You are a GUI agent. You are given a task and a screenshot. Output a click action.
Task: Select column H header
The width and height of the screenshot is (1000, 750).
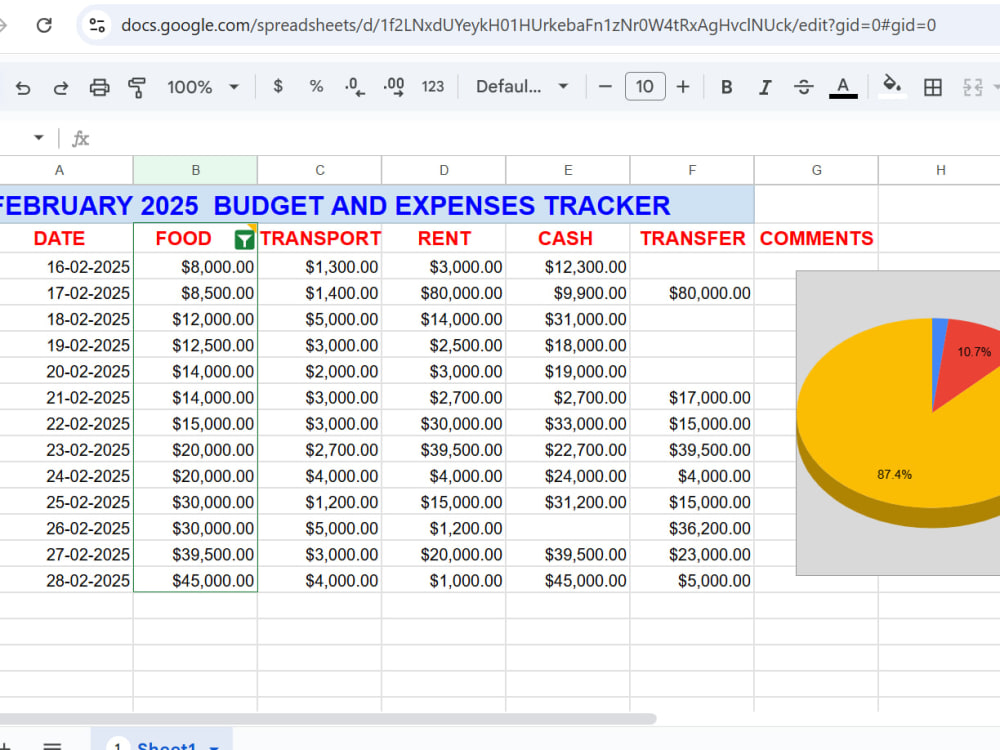939,170
